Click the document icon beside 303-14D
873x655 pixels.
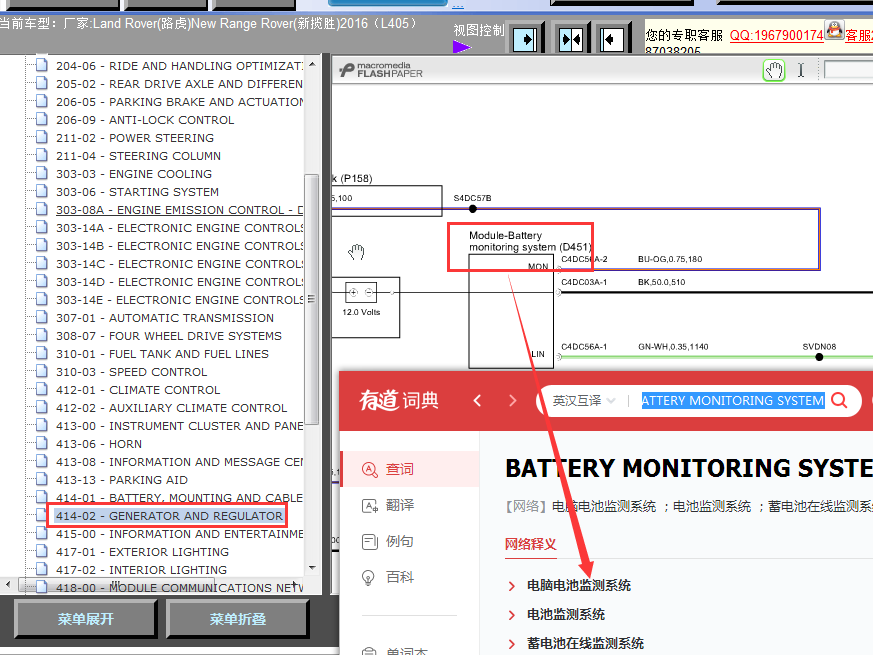click(41, 281)
